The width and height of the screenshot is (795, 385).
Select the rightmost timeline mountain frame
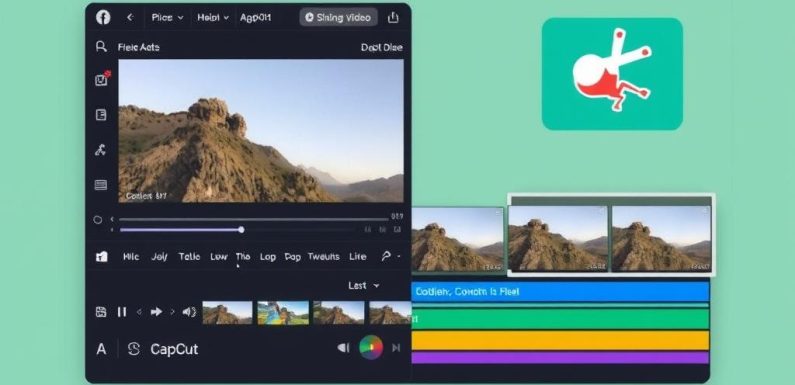pos(661,238)
